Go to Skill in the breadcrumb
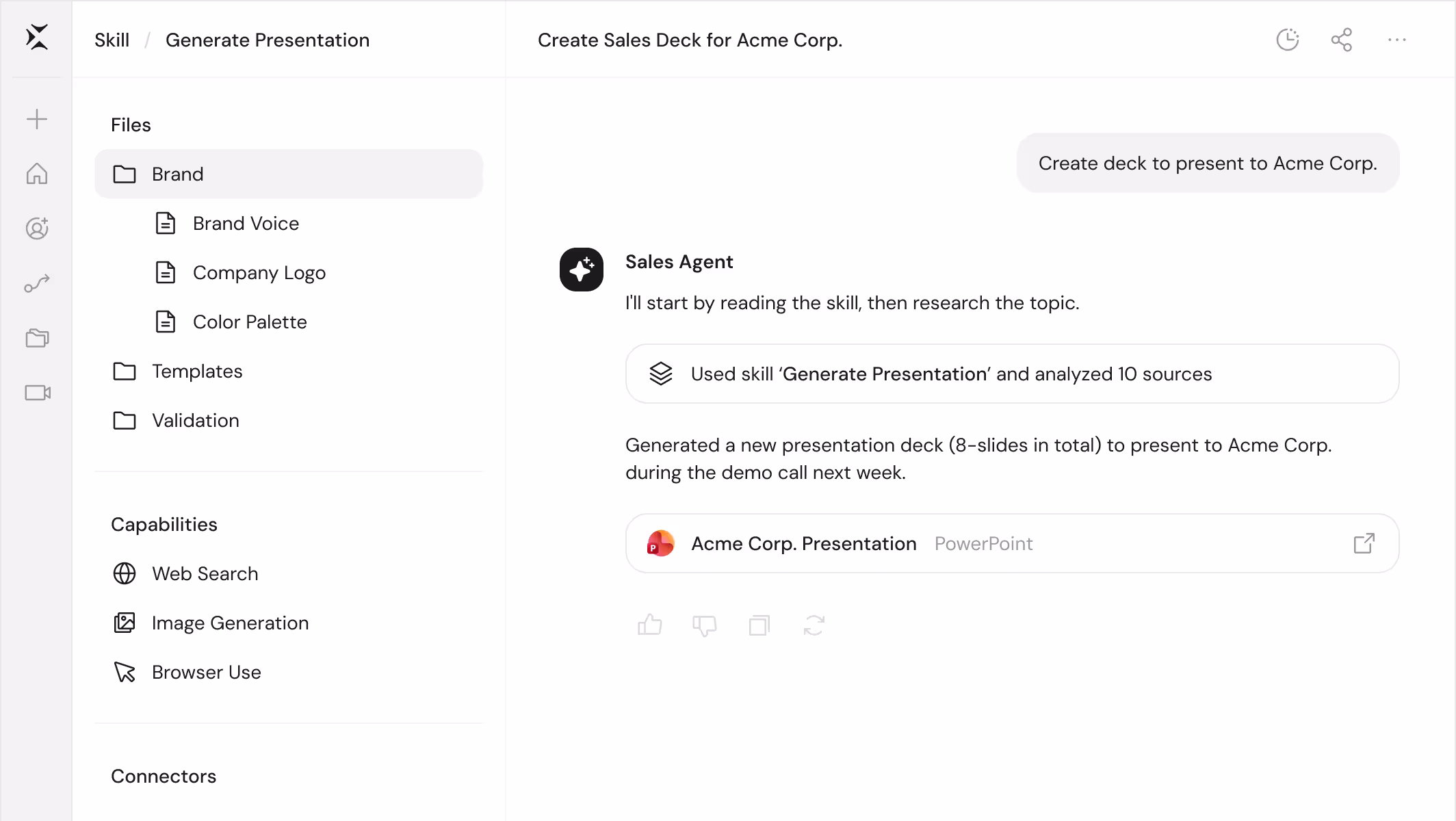The image size is (1456, 821). point(112,40)
